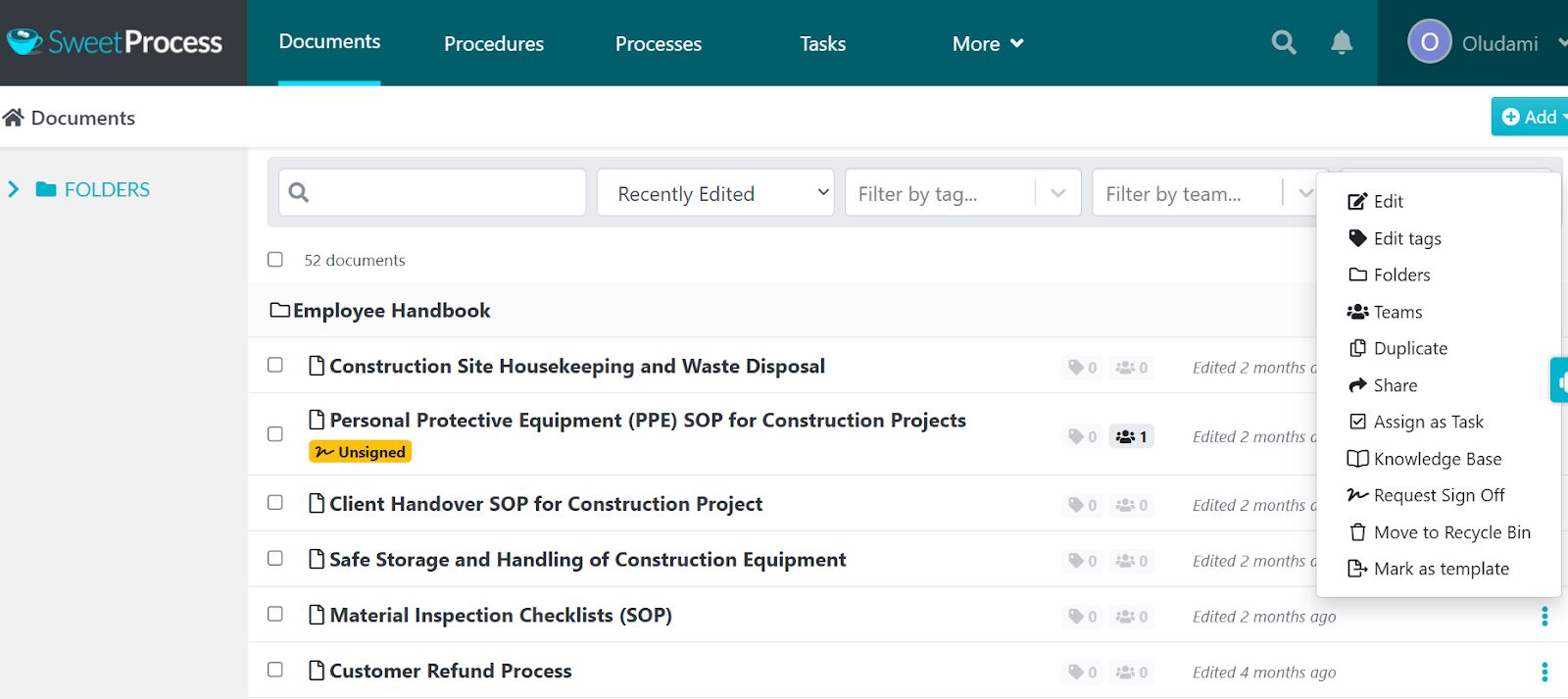Open Customer Refund Process document
The image size is (1568, 699).
coord(451,671)
